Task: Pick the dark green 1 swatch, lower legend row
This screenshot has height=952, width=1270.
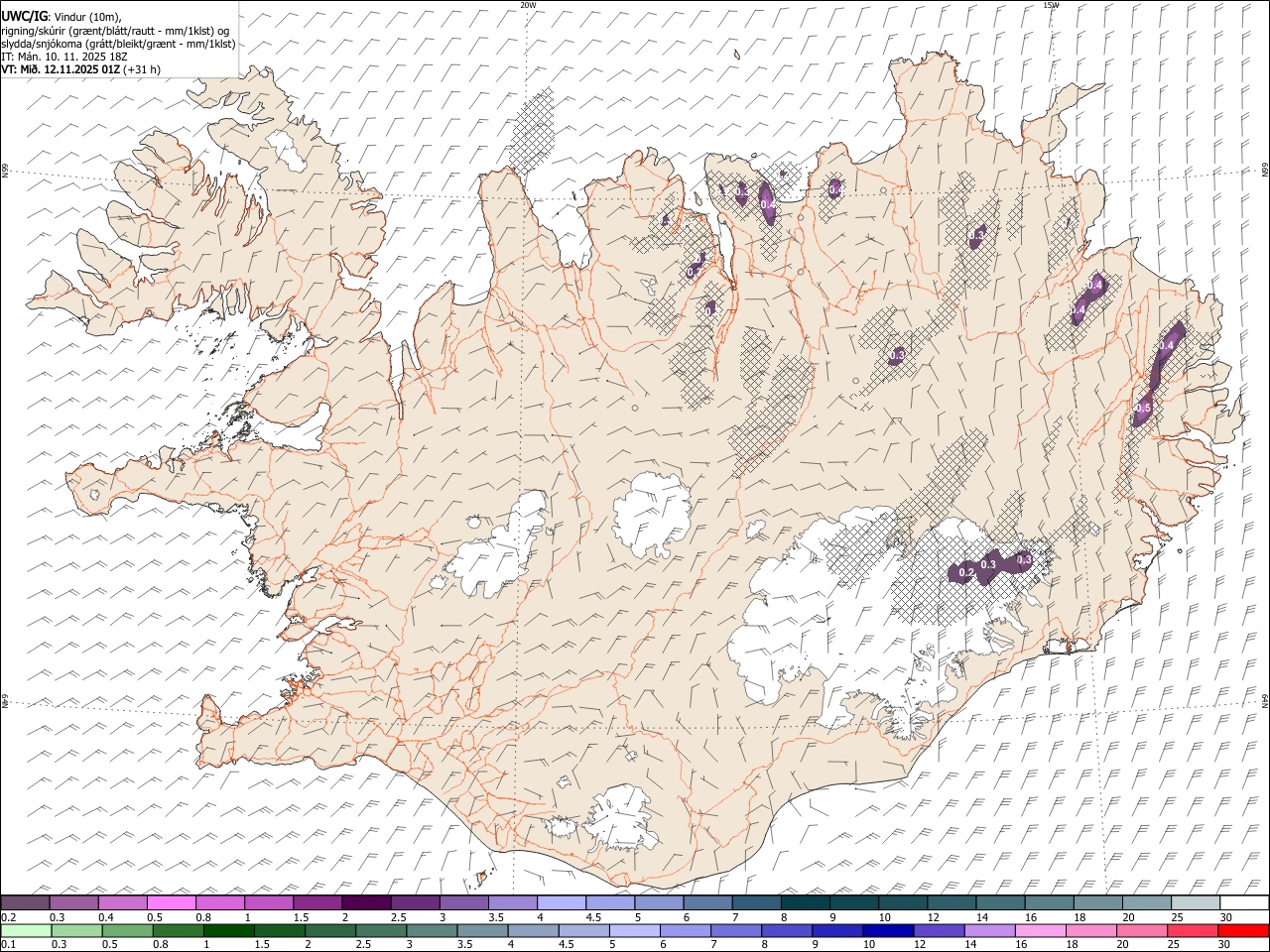Action: click(x=230, y=931)
